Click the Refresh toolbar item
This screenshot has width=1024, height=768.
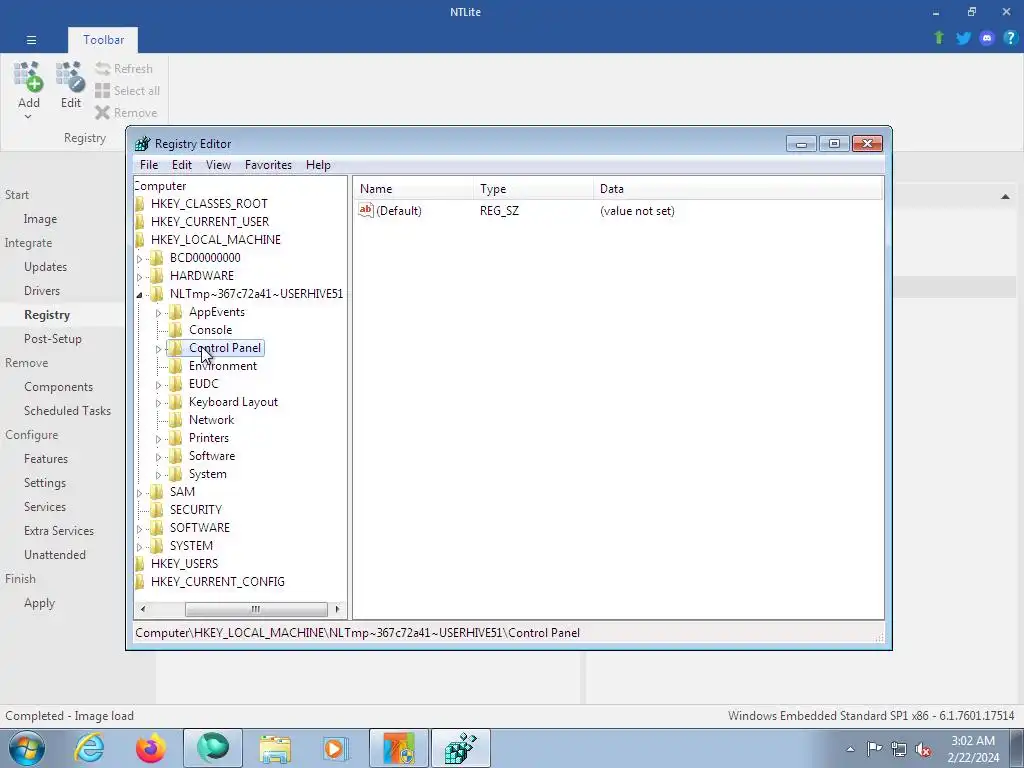tap(124, 69)
